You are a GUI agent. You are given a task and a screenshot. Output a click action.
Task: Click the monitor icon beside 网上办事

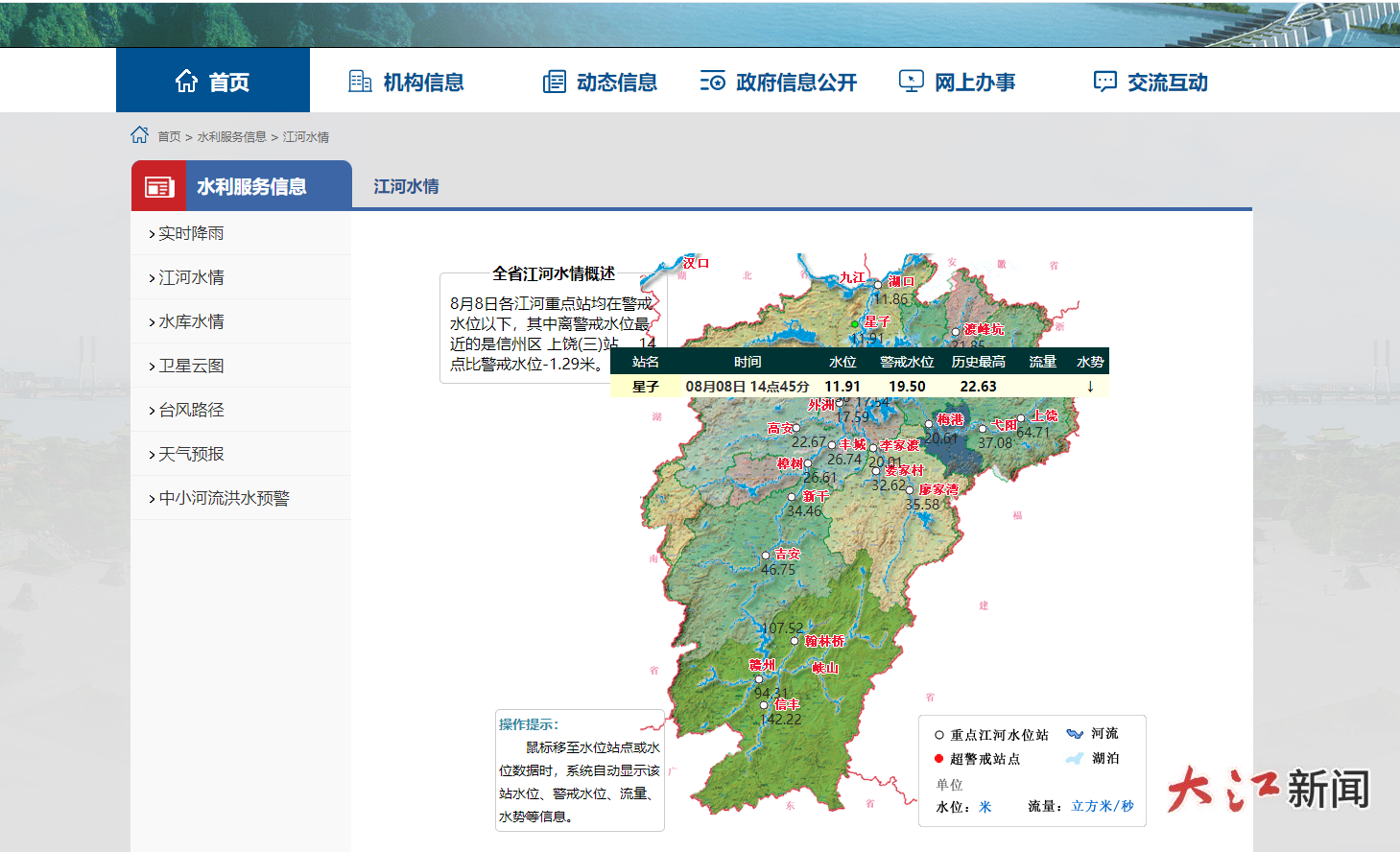coord(911,82)
